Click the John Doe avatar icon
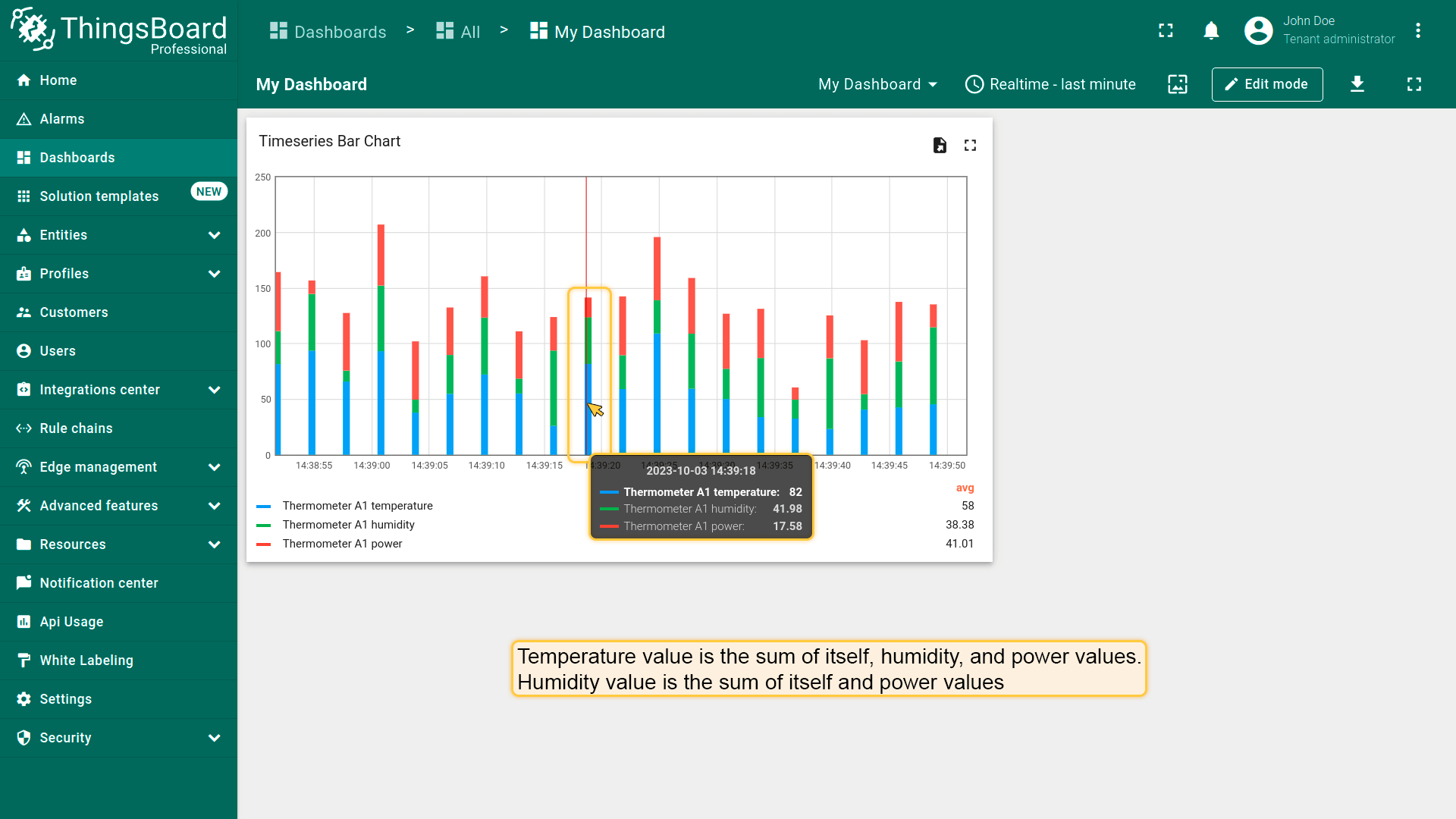This screenshot has width=1456, height=819. (x=1258, y=31)
